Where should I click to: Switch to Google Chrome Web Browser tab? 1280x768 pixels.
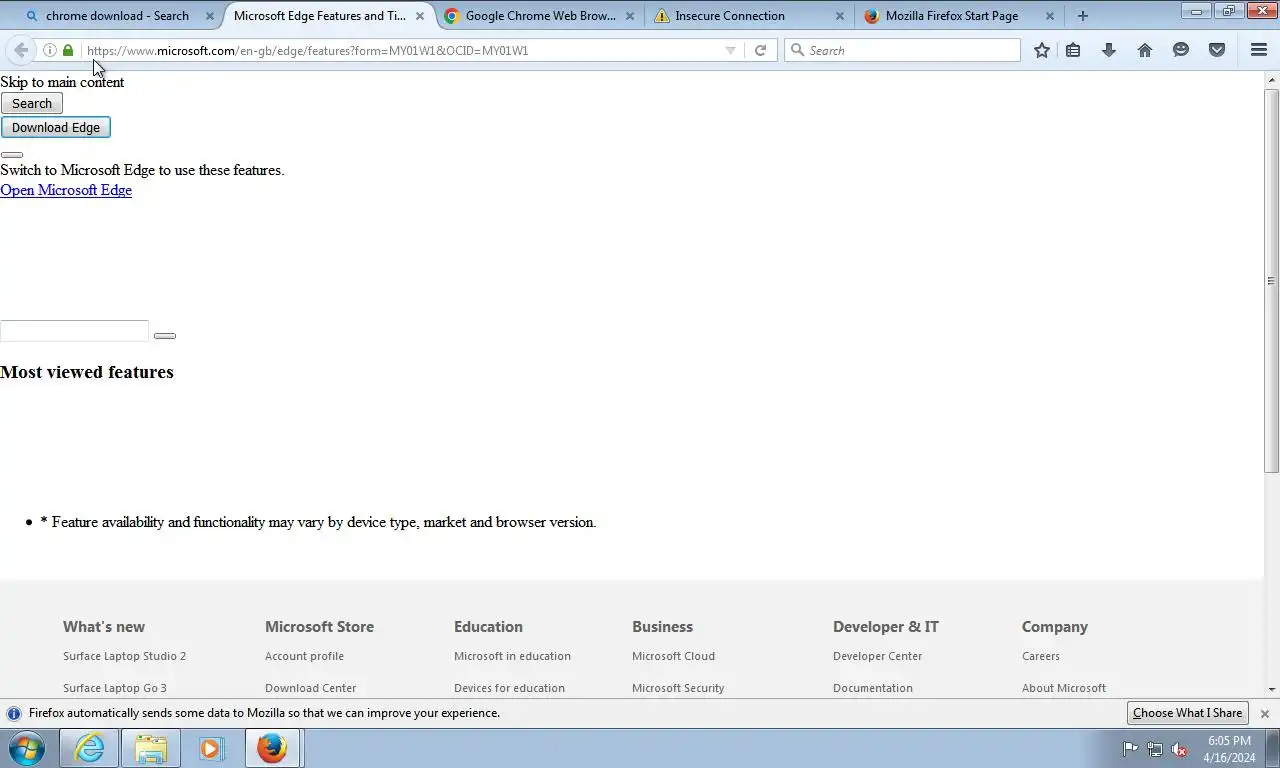tap(540, 16)
